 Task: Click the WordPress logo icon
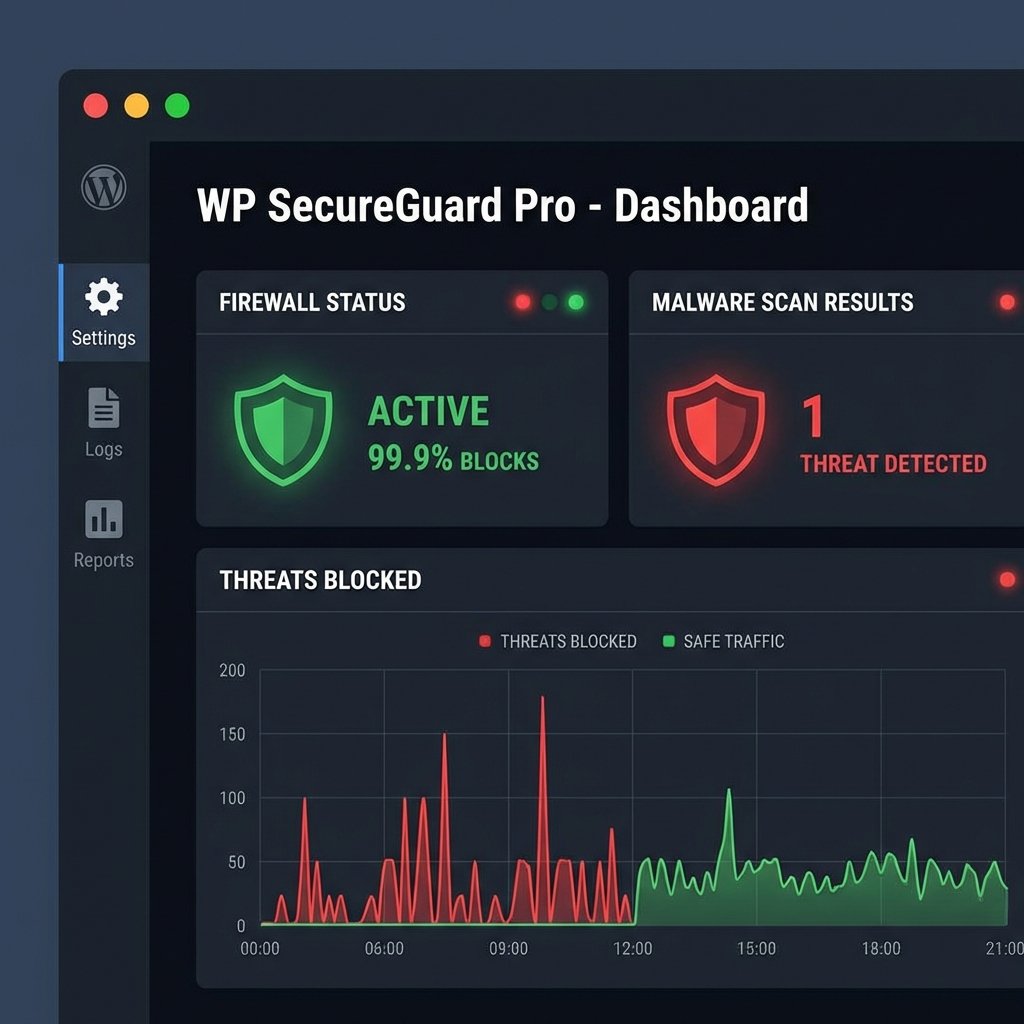tap(103, 187)
